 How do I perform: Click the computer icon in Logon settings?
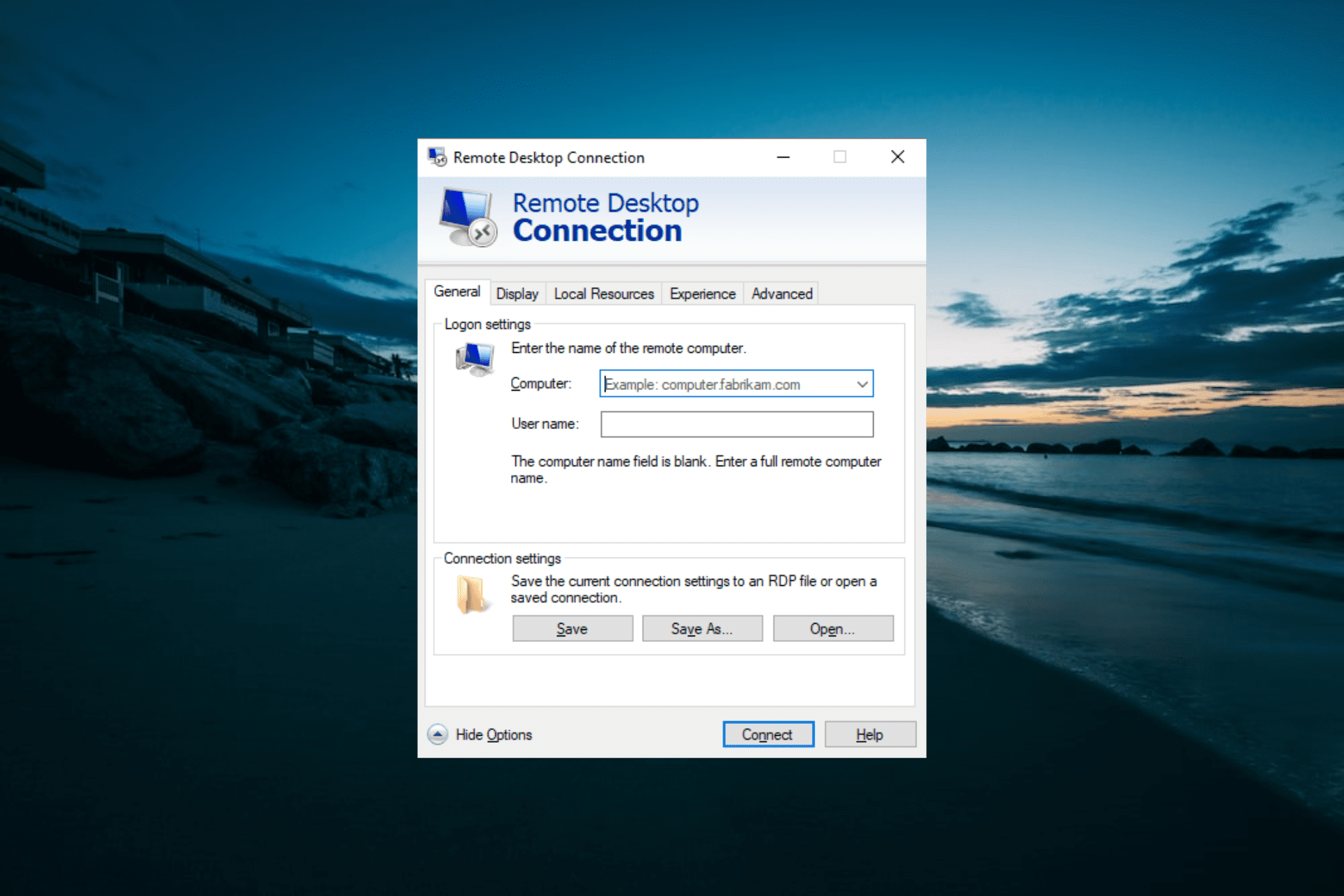click(x=475, y=359)
